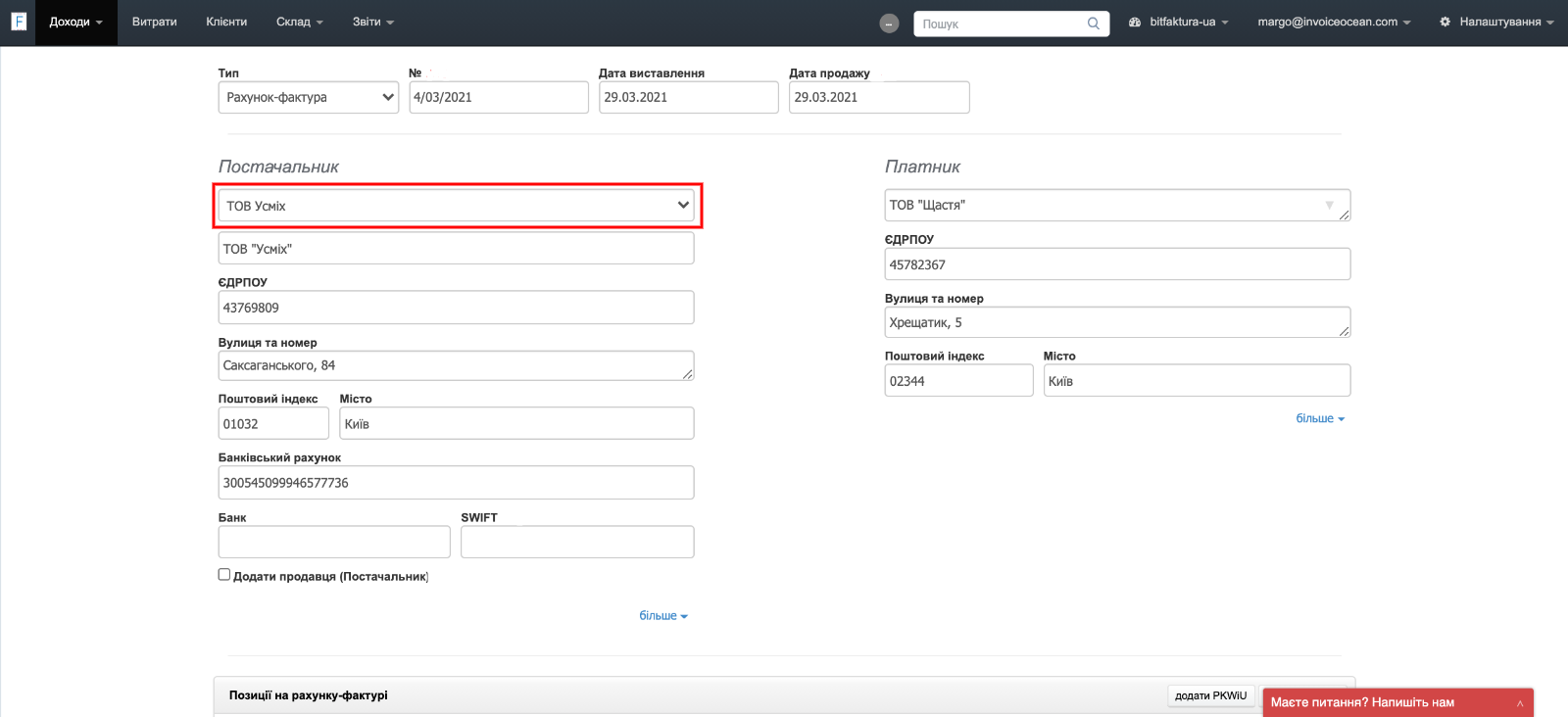Click the Банківський рахунок input field

click(456, 483)
